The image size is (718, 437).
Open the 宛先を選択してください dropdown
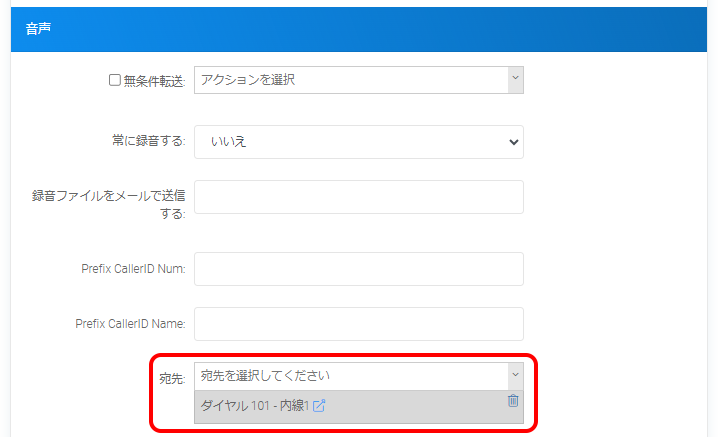350,376
